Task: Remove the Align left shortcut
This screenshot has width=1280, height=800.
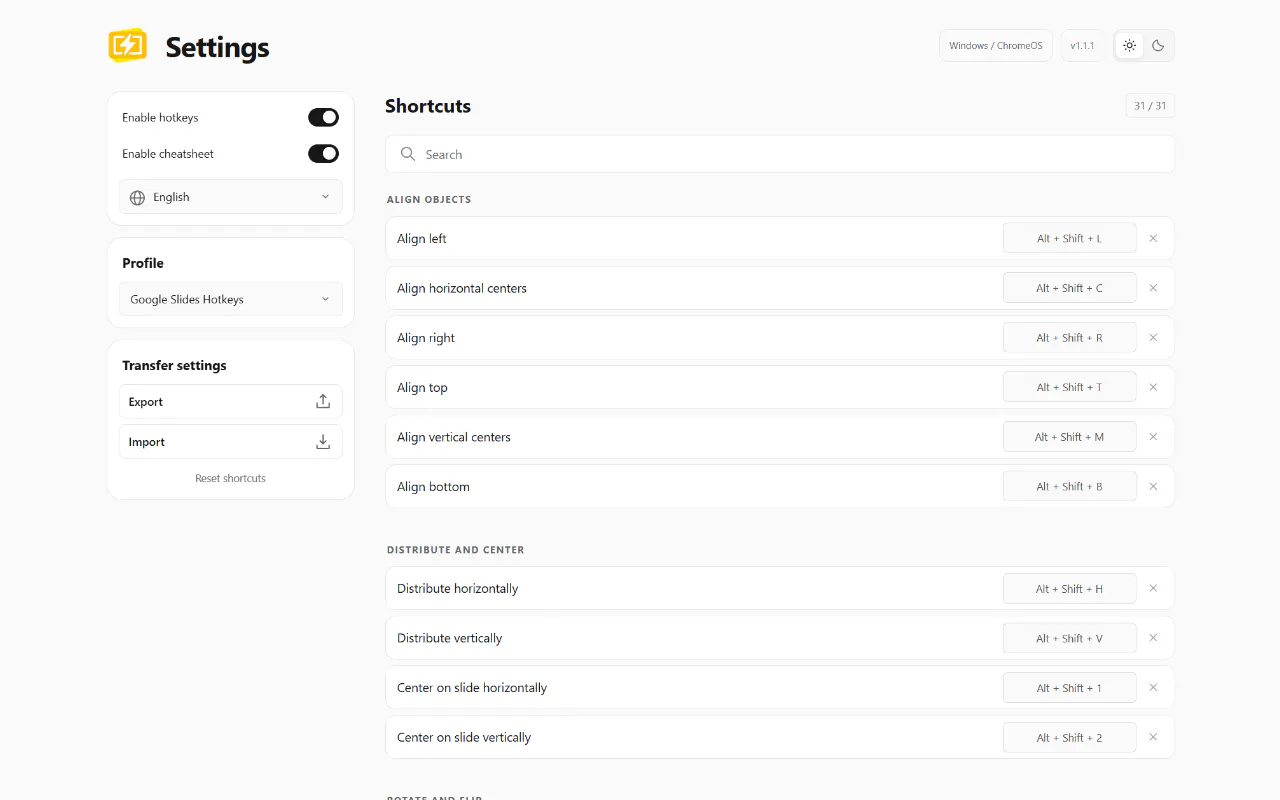Action: pyautogui.click(x=1153, y=239)
